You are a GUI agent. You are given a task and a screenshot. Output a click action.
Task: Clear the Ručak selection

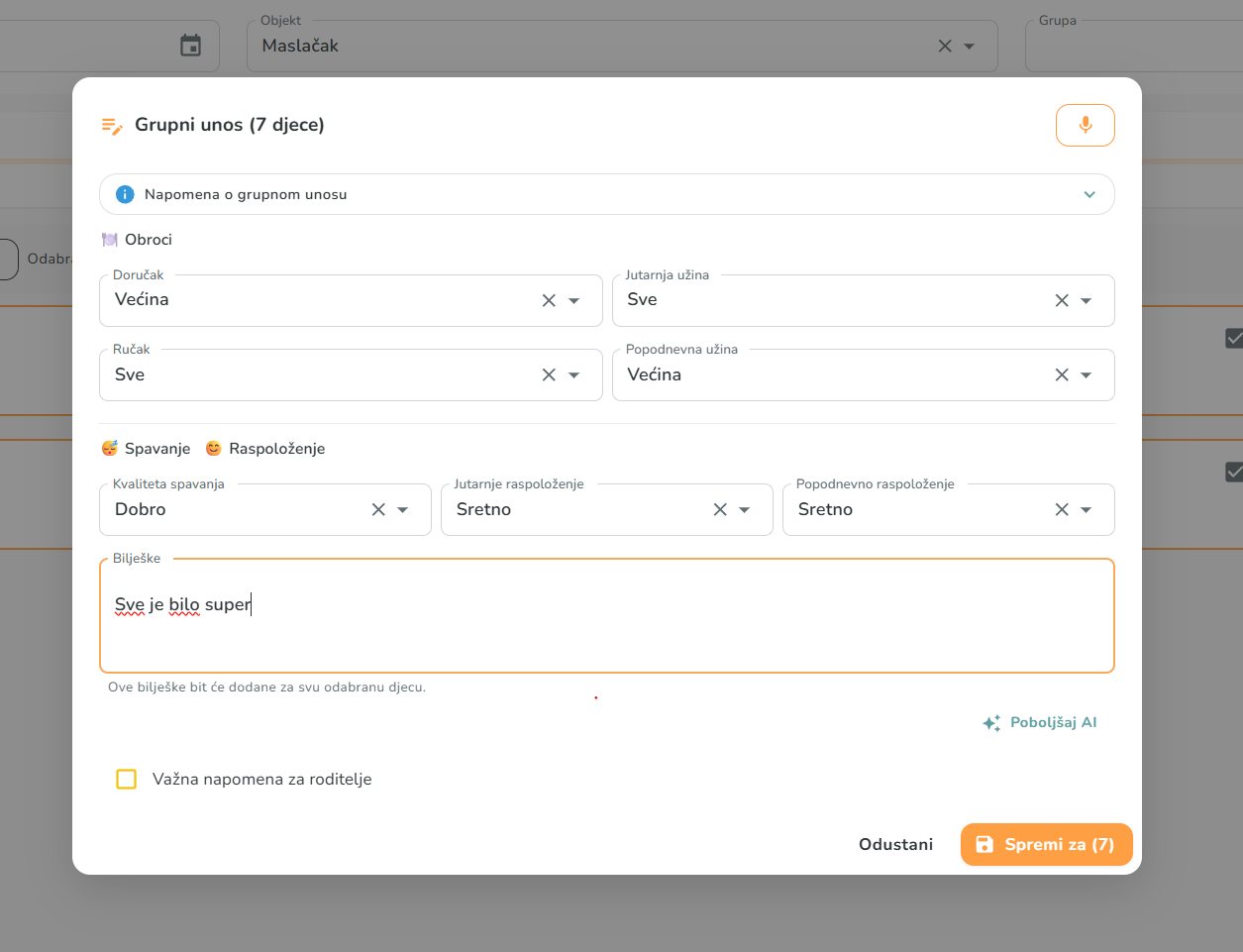coord(549,374)
